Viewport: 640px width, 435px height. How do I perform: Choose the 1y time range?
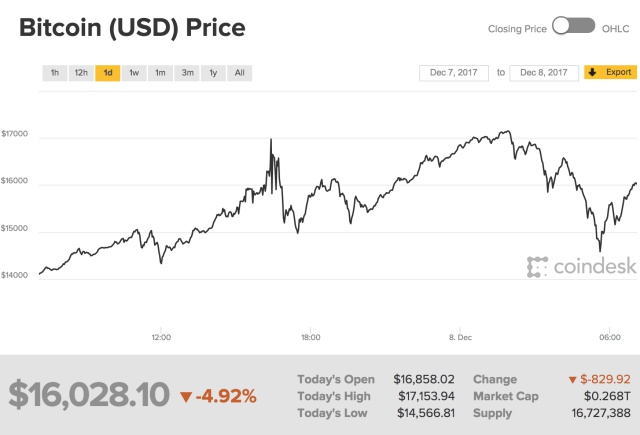213,73
